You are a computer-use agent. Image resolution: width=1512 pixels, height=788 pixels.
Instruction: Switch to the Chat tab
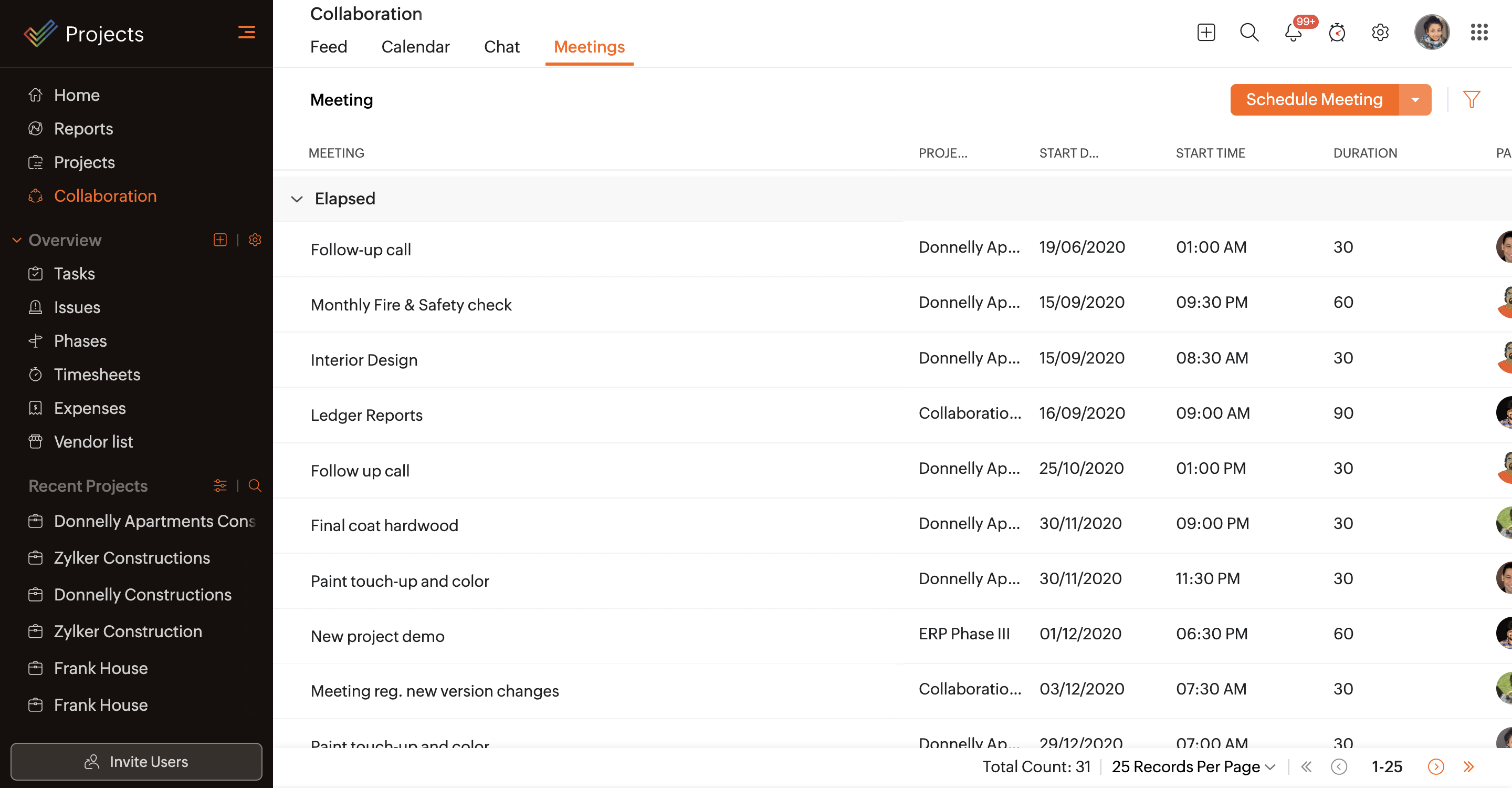tap(501, 47)
